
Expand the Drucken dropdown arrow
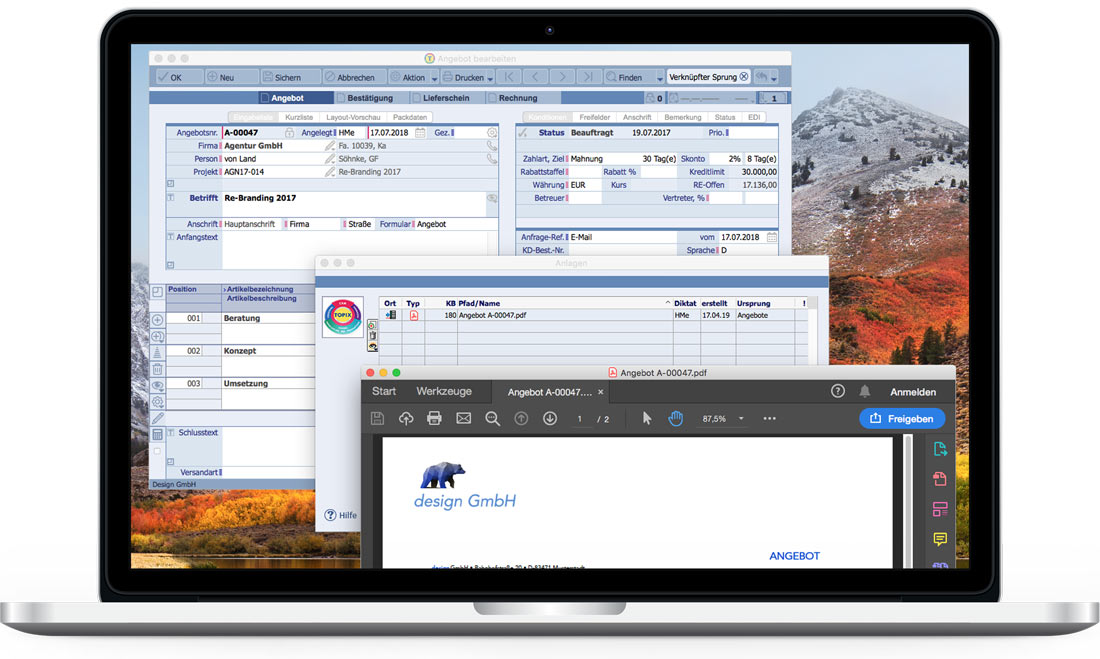click(x=490, y=78)
